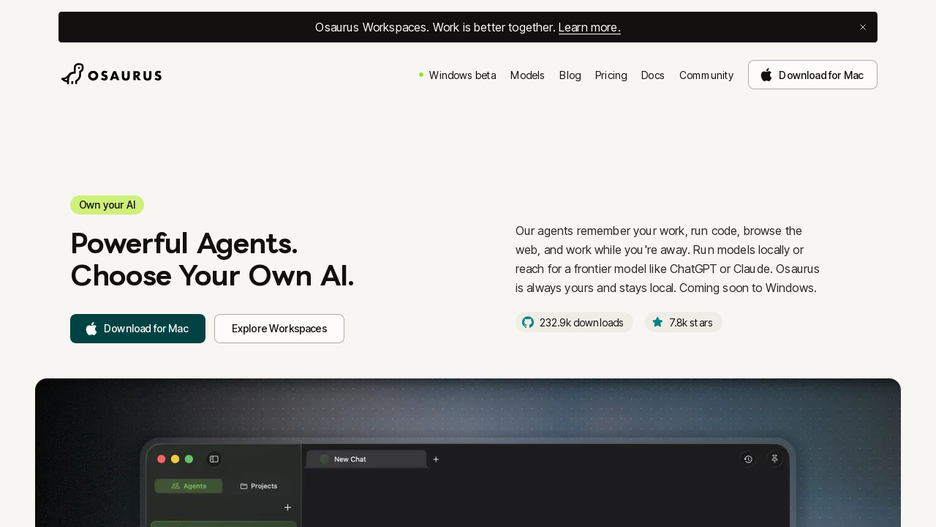The width and height of the screenshot is (936, 527).
Task: Click the history clock icon in app preview
Action: (x=748, y=459)
